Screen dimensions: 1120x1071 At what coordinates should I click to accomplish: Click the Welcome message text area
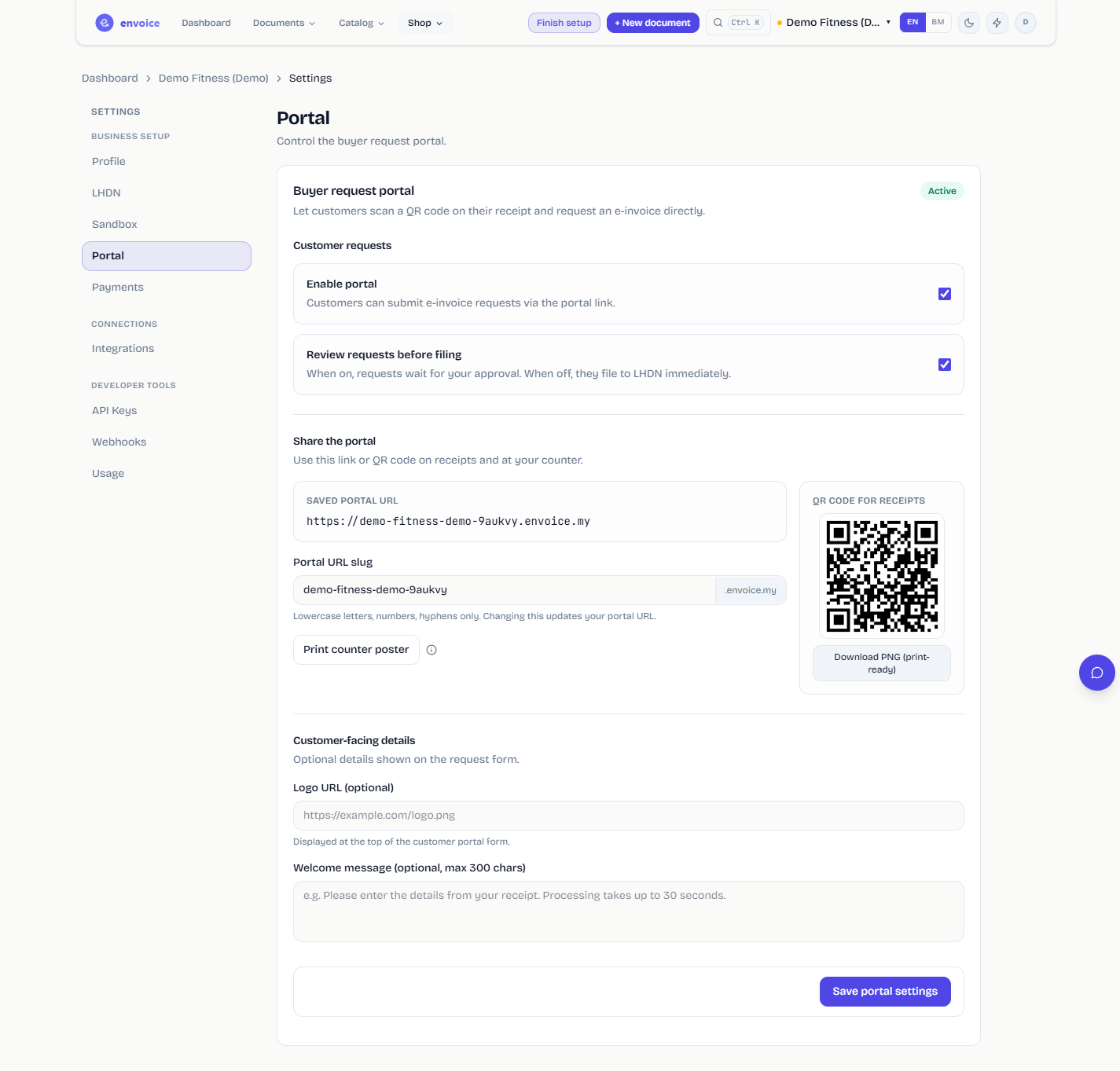coord(629,911)
